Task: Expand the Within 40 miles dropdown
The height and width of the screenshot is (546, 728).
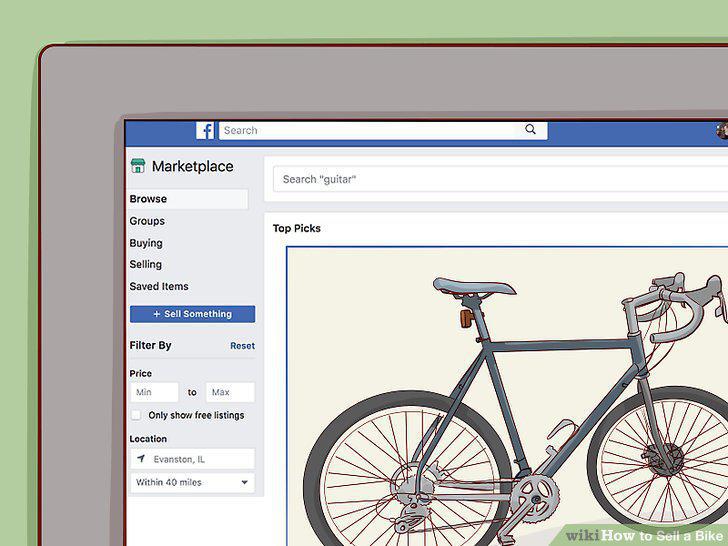Action: tap(192, 482)
